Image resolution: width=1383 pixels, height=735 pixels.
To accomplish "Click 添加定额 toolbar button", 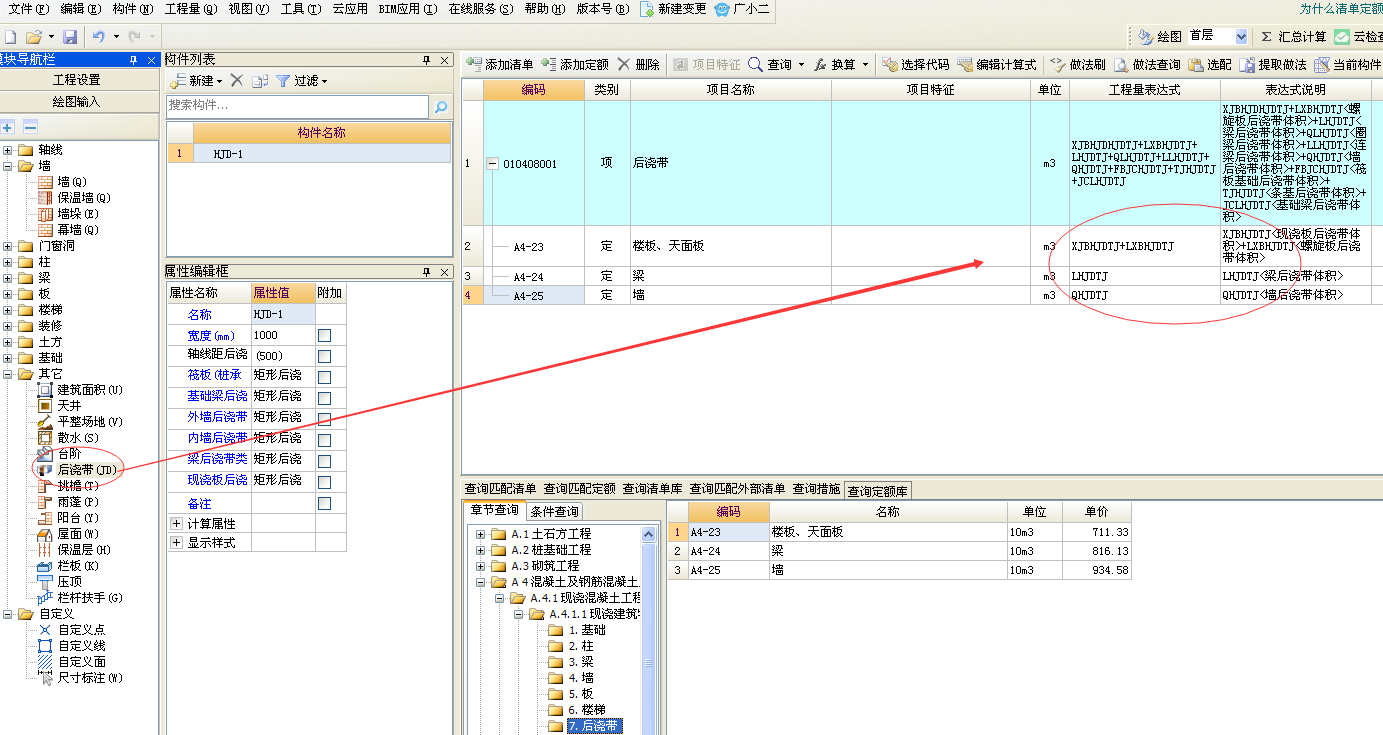I will click(x=575, y=65).
